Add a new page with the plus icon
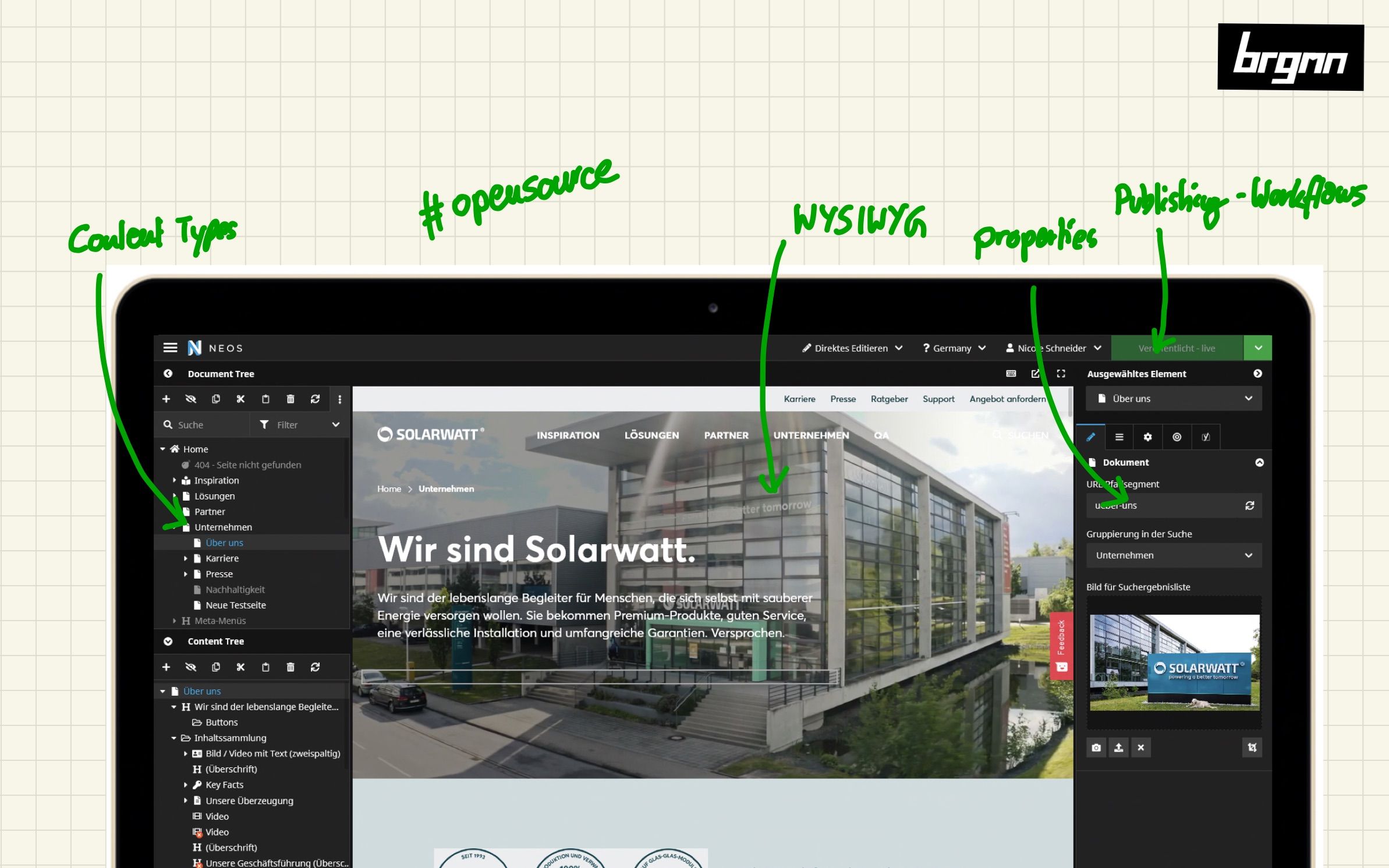Viewport: 1389px width, 868px height. [167, 399]
